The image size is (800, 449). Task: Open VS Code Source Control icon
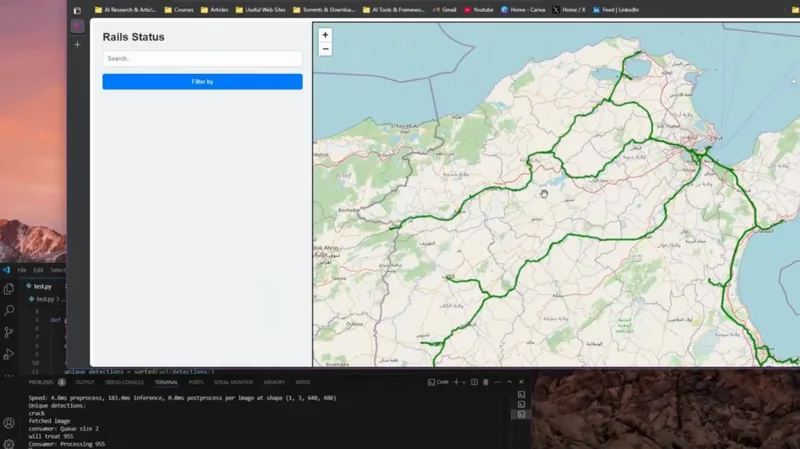[x=9, y=332]
